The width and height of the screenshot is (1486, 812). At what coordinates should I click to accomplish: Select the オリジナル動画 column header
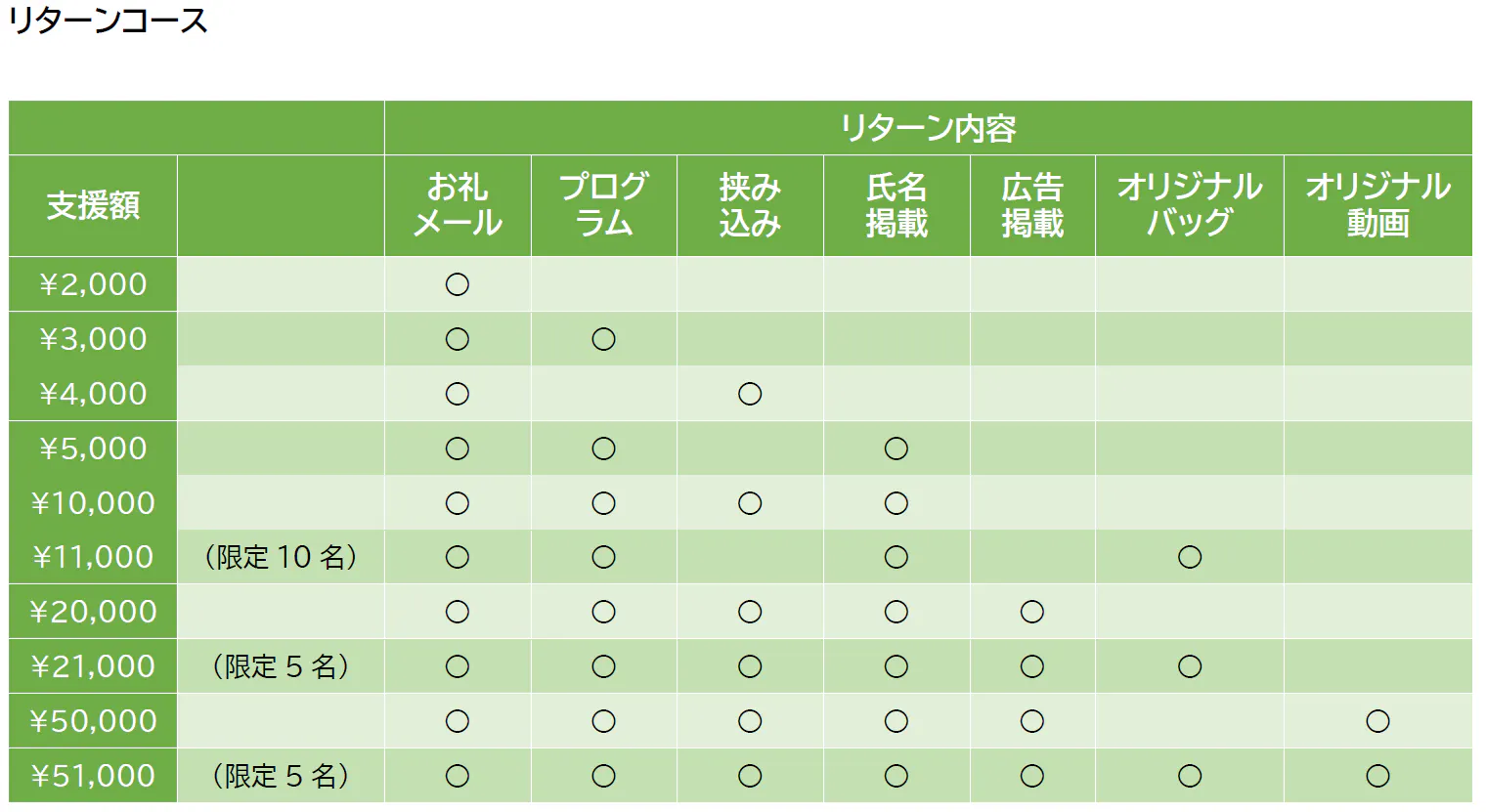1377,205
